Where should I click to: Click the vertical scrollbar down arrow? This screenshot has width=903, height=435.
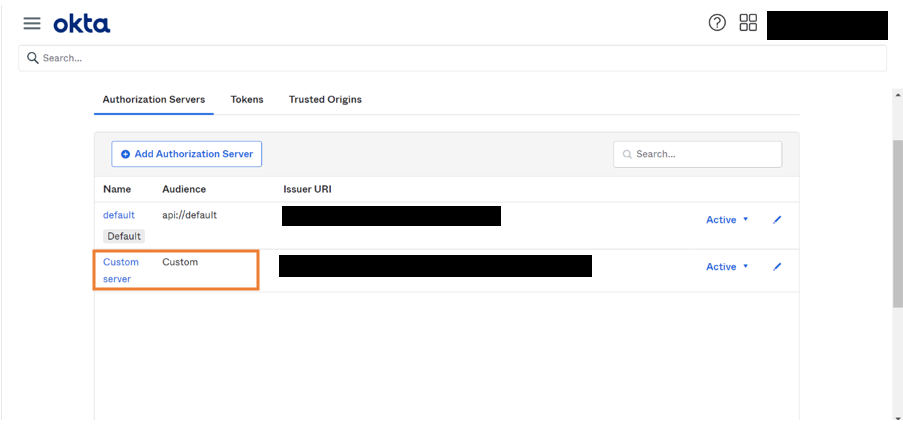coord(897,416)
